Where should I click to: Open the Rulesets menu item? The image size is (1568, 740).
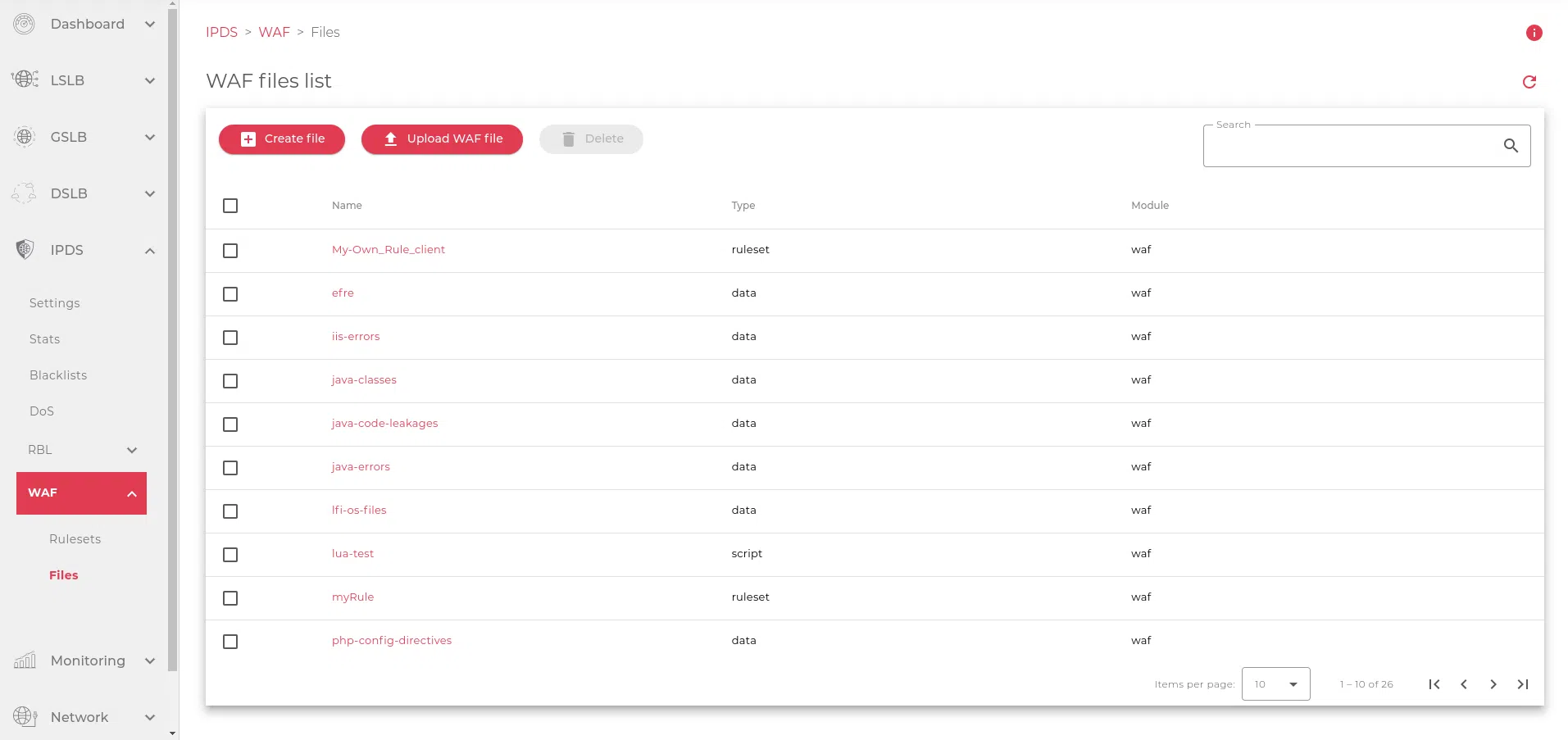point(75,539)
